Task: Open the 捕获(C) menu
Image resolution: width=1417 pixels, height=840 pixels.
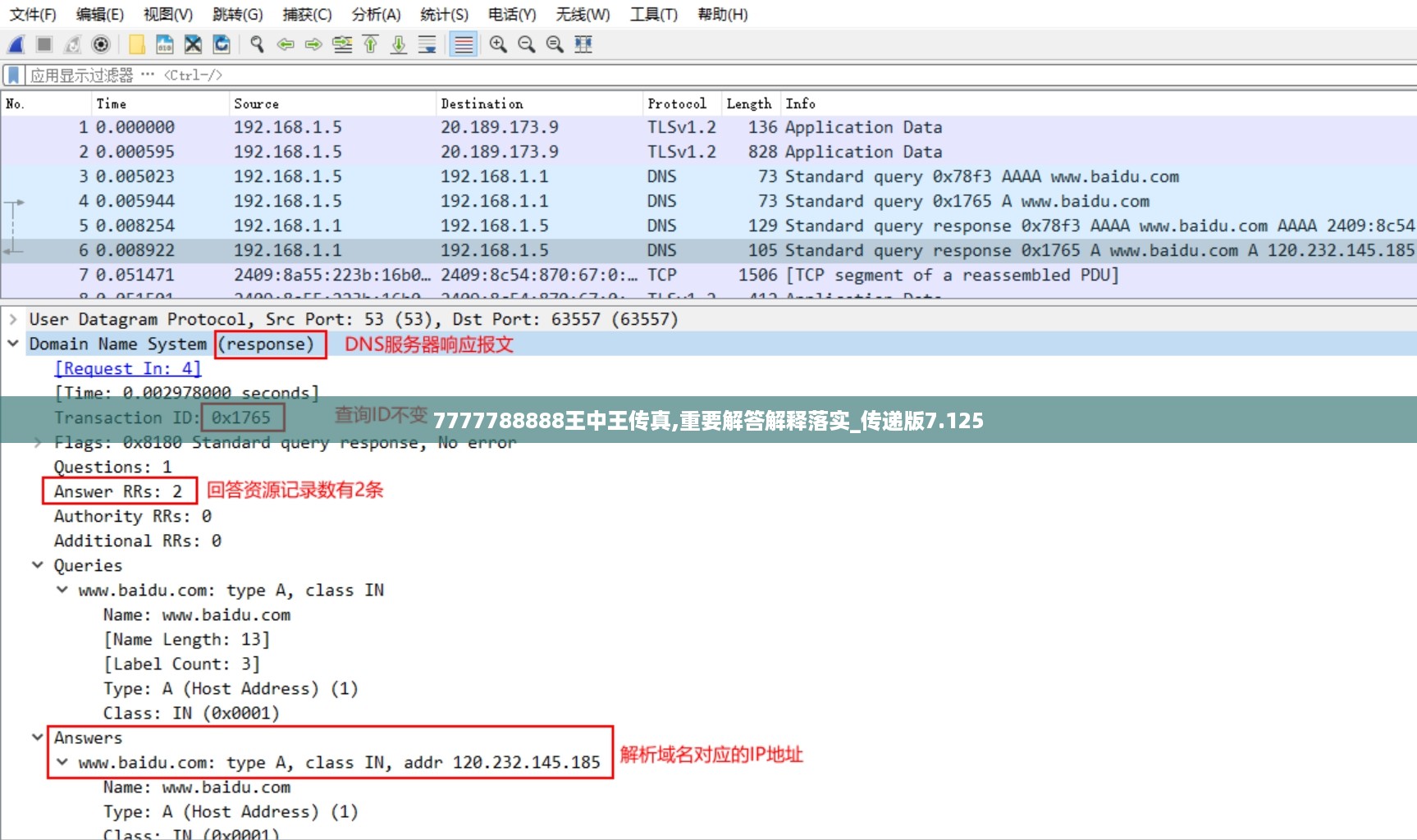Action: [x=308, y=14]
